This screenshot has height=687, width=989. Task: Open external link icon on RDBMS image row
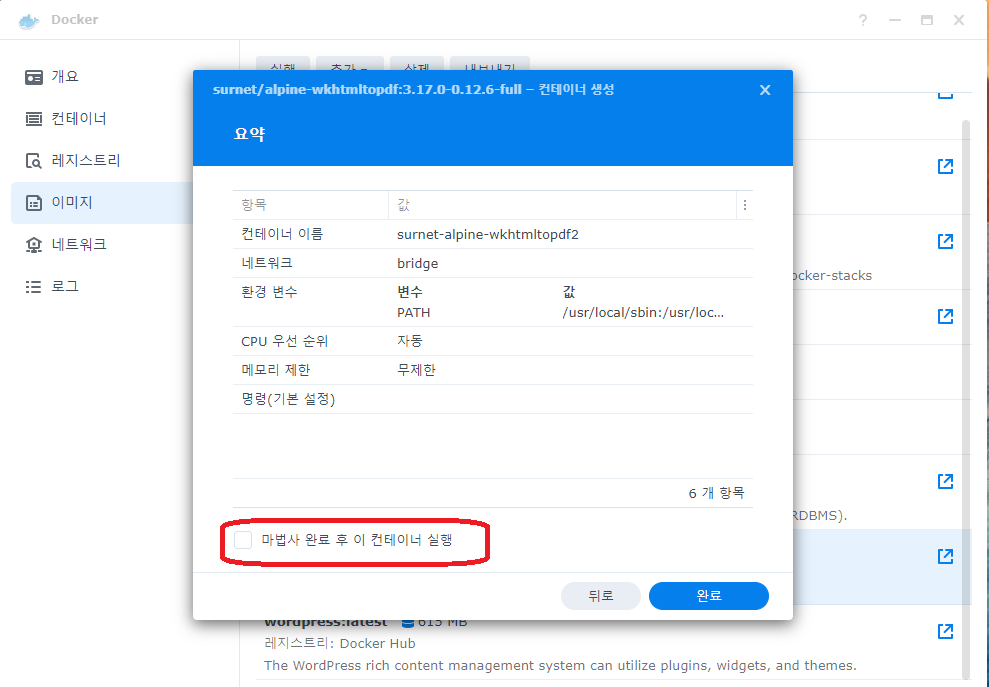pos(945,481)
